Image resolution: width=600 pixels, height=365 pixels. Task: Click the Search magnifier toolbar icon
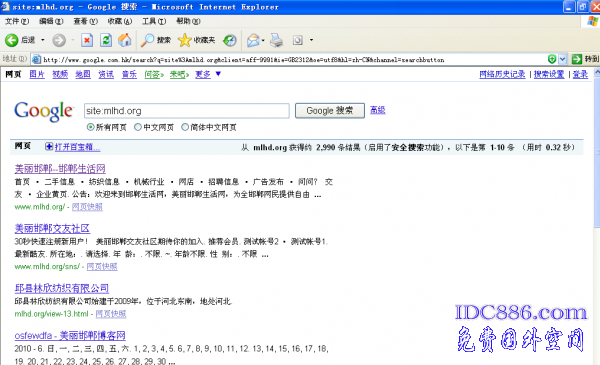coord(147,40)
